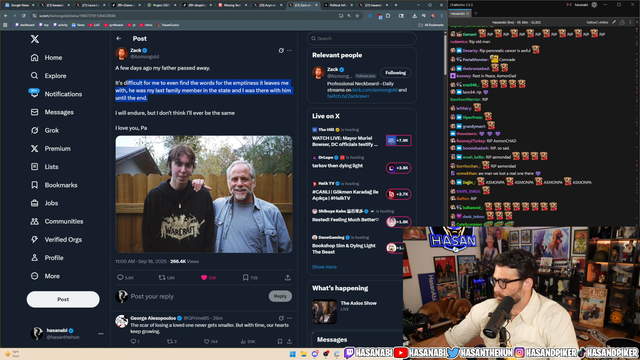Image resolution: width=640 pixels, height=360 pixels.
Task: Click the share icon on Zack's post
Action: point(288,278)
